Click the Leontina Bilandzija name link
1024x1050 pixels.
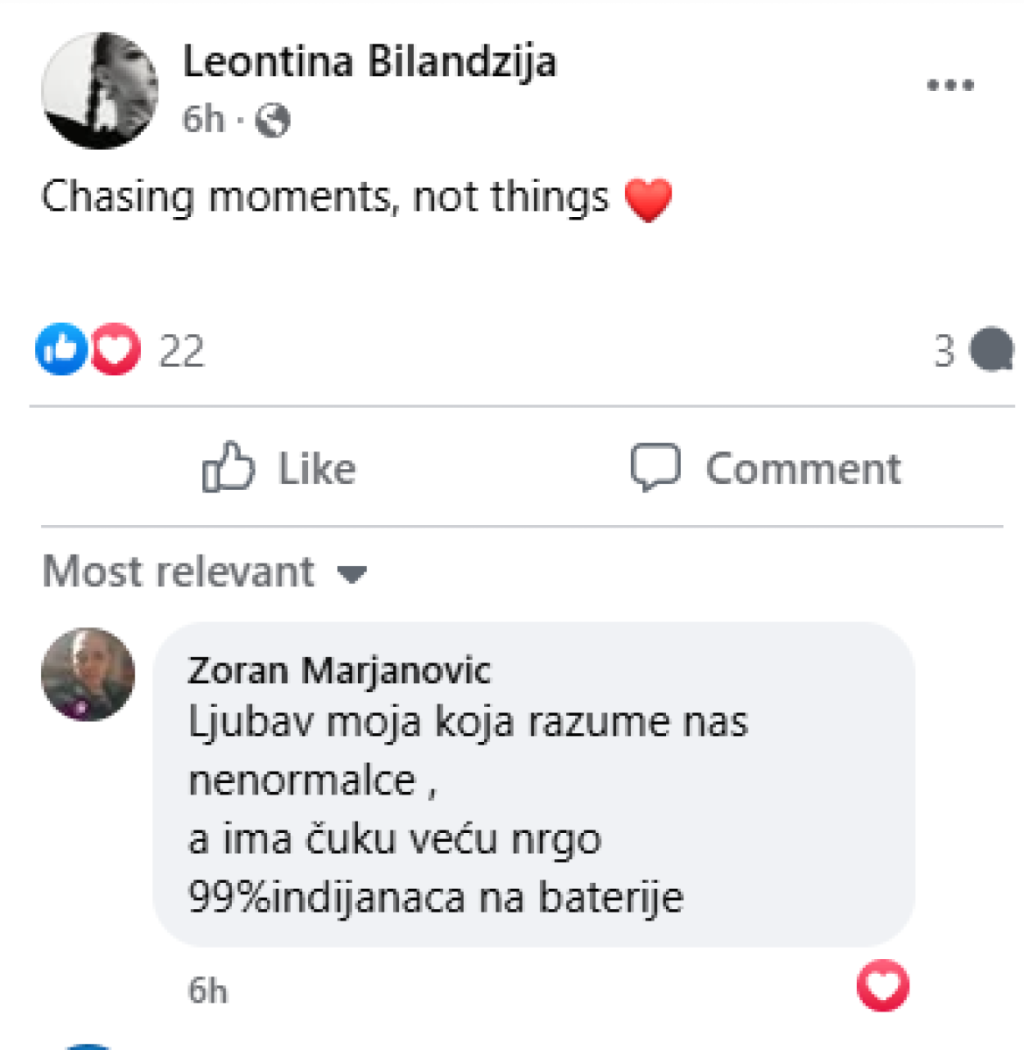(369, 63)
